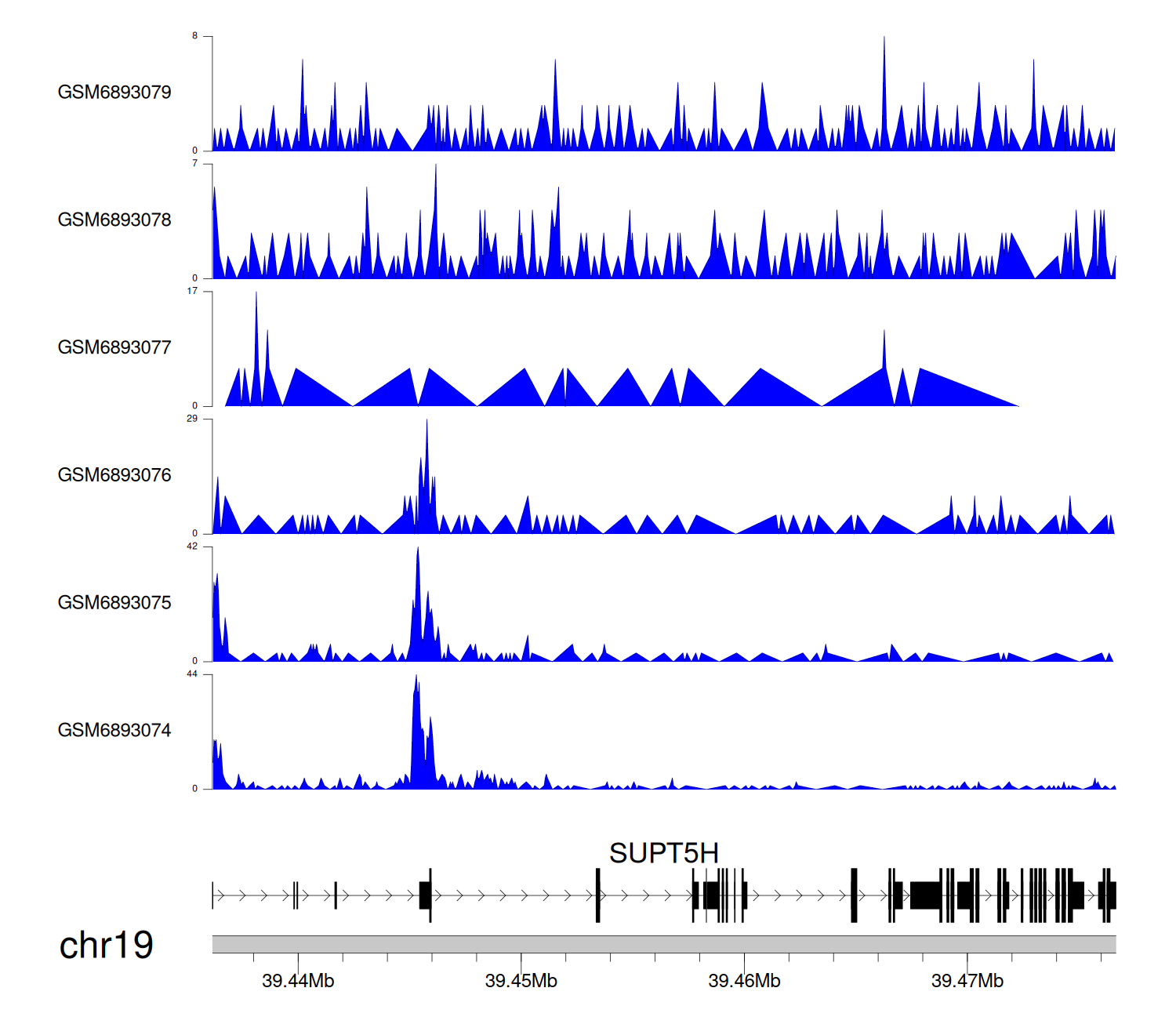Click the gray chromosome ideogram bar
This screenshot has height=1035, width=1176.
[x=663, y=944]
